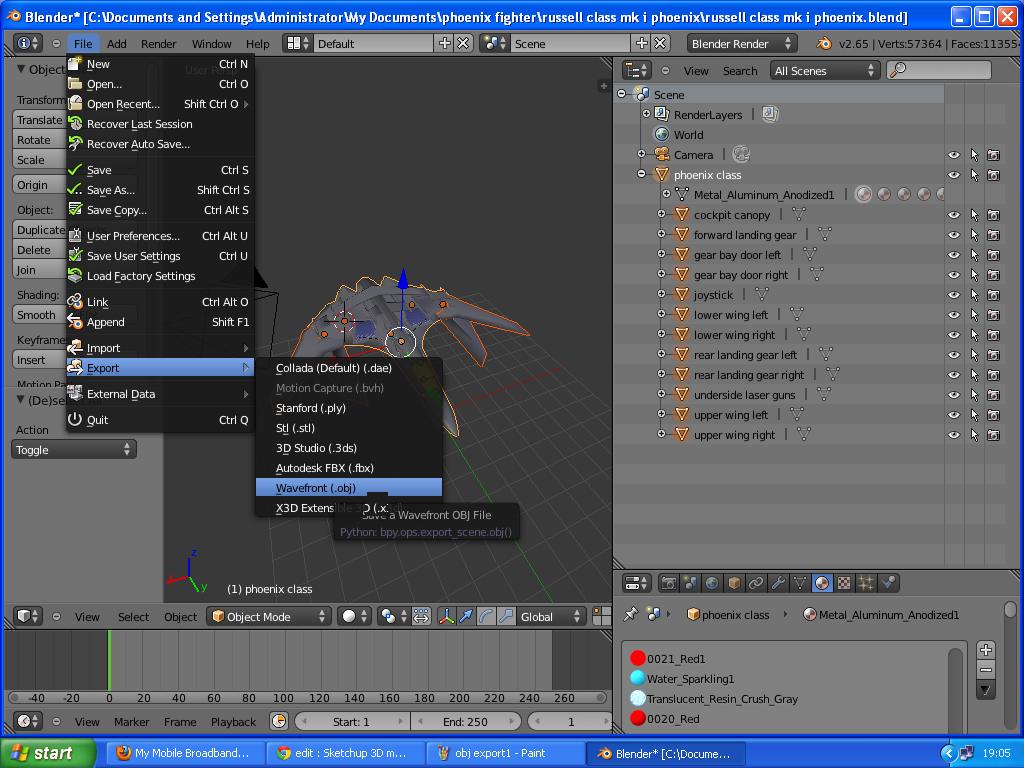Click the Object cube properties icon

point(734,583)
